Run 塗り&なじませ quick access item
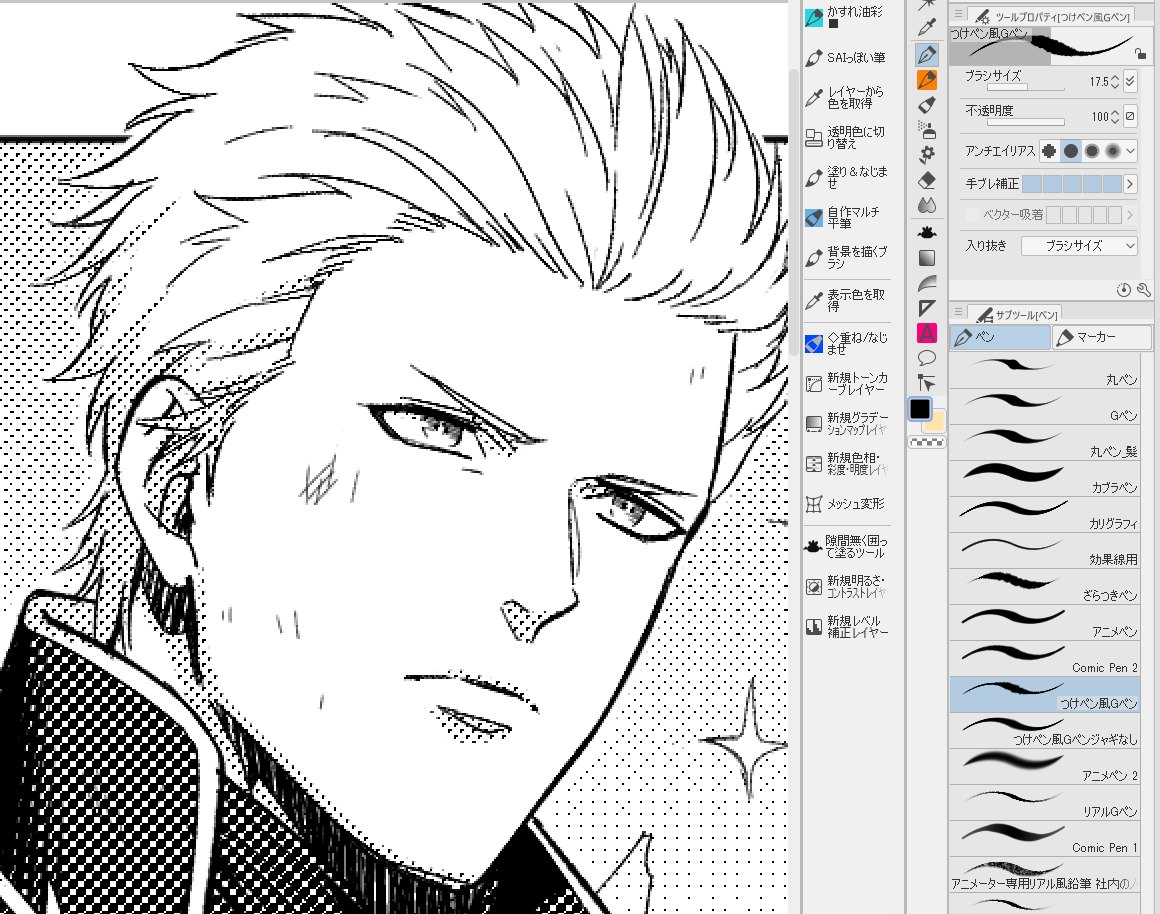 [x=847, y=177]
